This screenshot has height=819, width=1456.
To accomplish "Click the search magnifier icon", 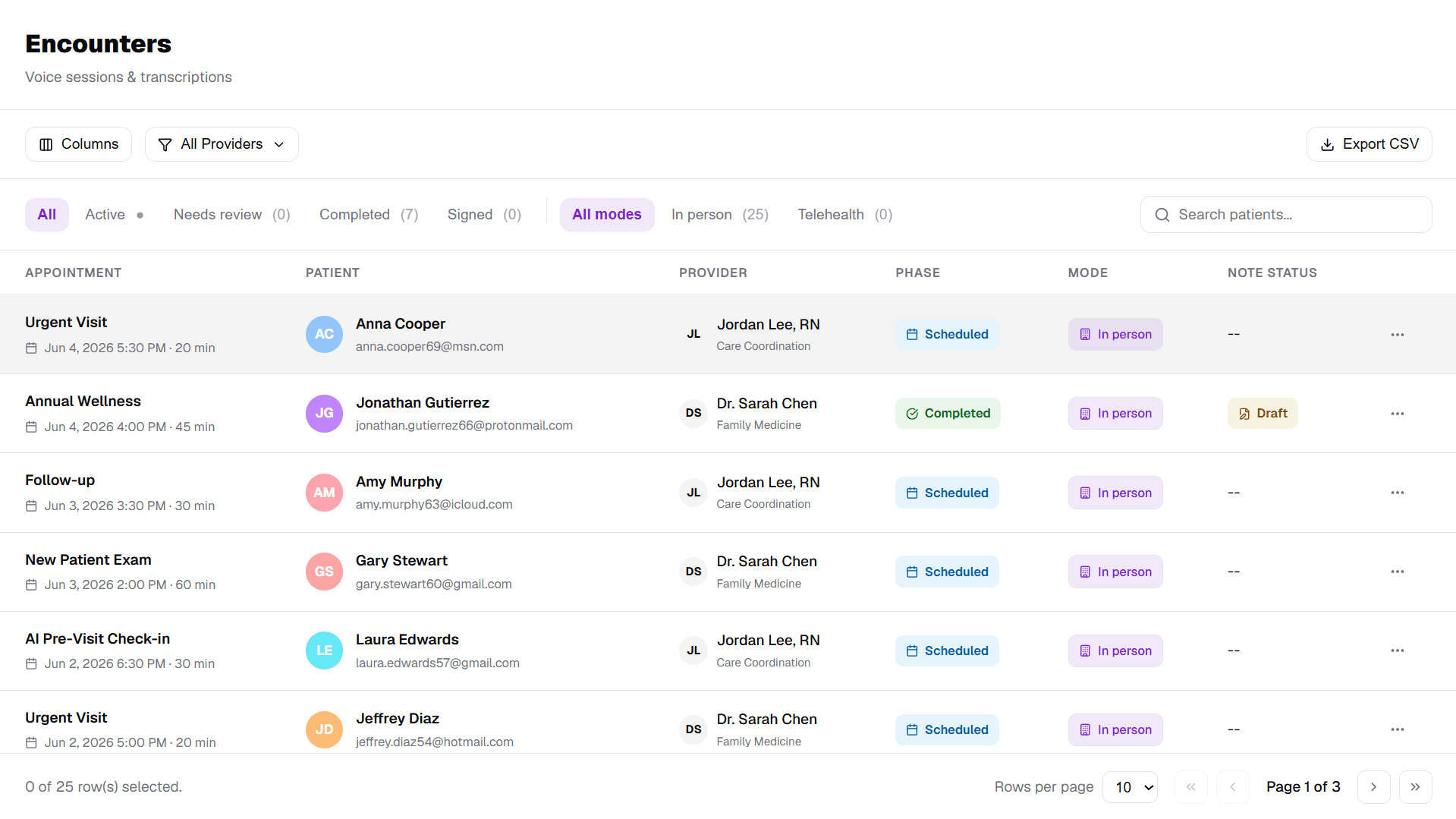I will pos(1162,215).
